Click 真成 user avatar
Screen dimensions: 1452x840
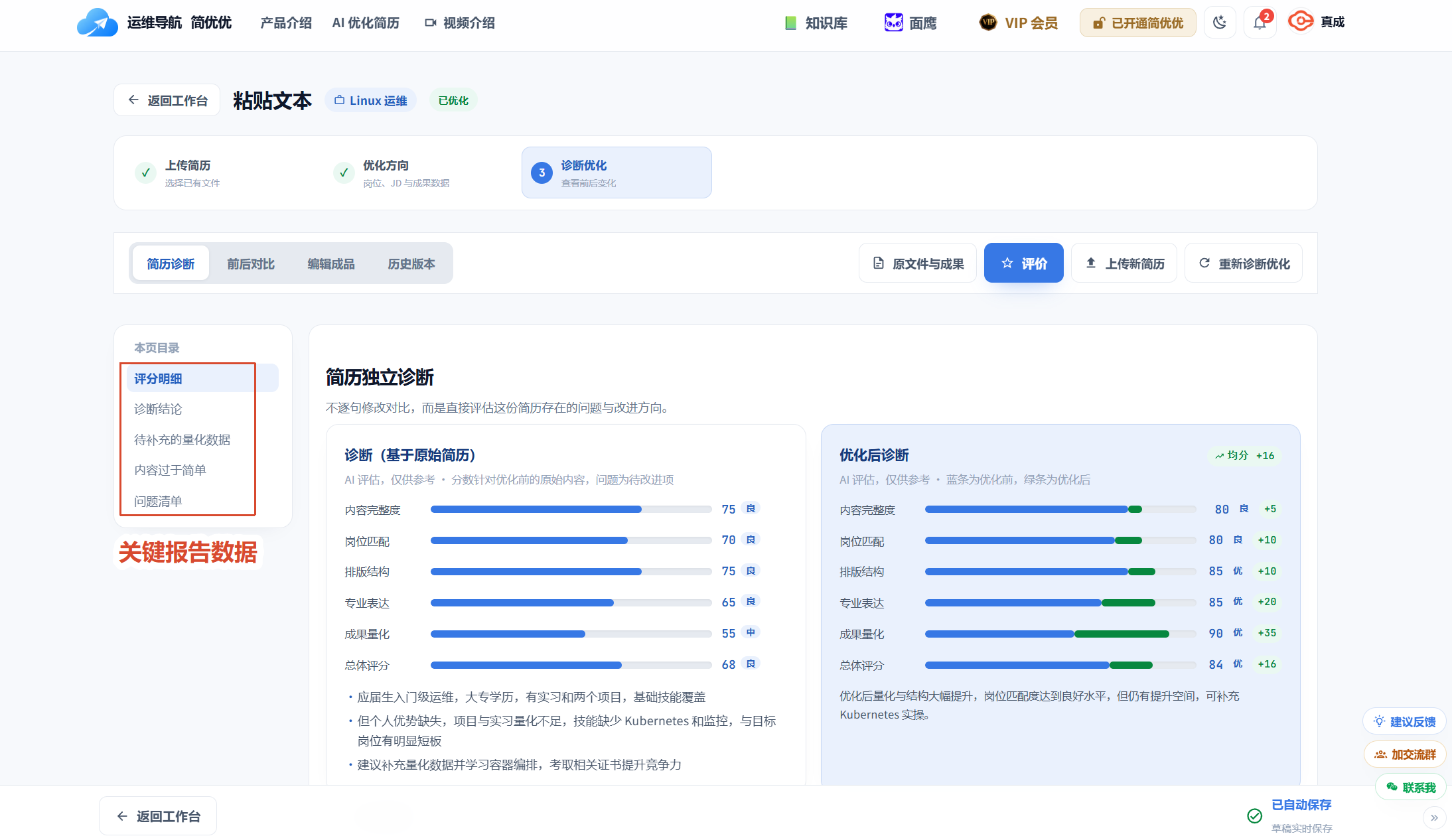click(x=1301, y=22)
